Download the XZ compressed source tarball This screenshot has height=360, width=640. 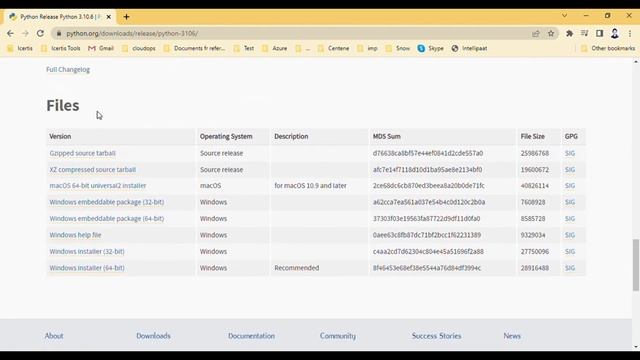pyautogui.click(x=93, y=169)
